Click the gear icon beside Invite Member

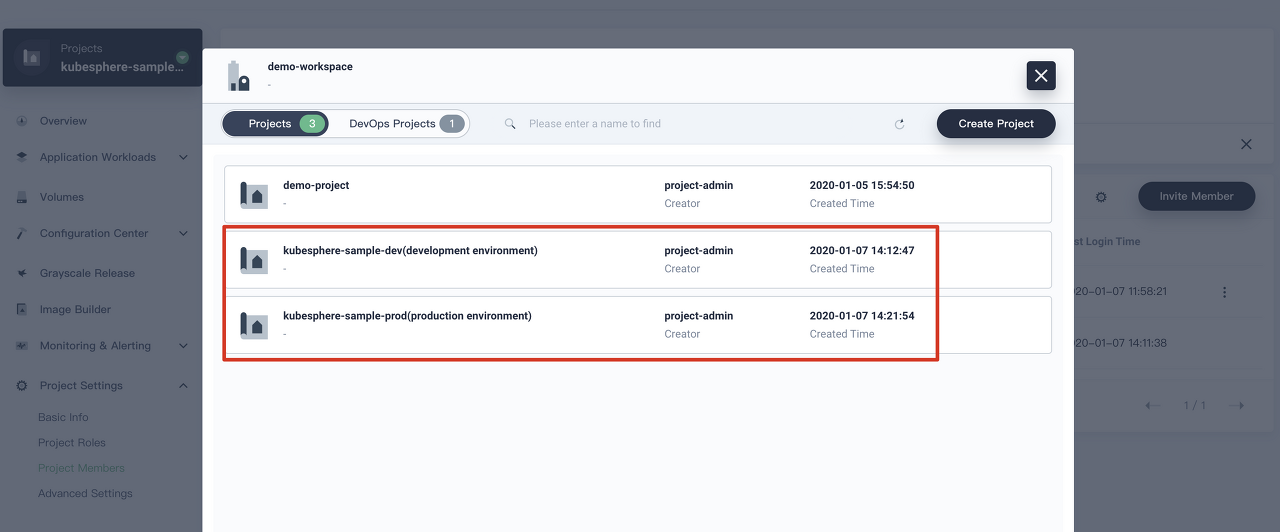tap(1101, 197)
